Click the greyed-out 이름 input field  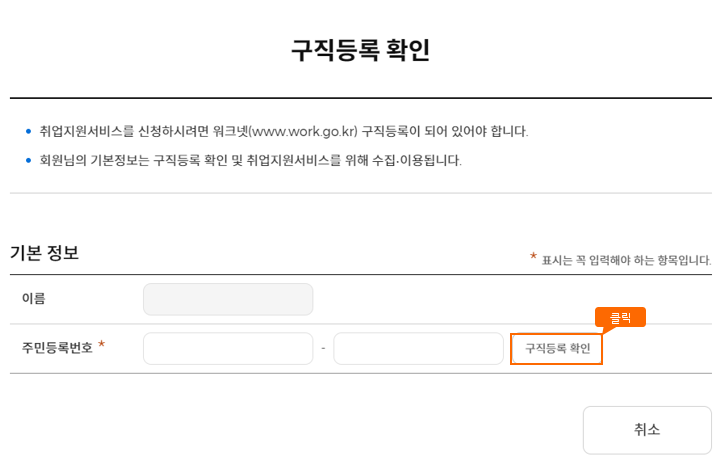[x=228, y=299]
